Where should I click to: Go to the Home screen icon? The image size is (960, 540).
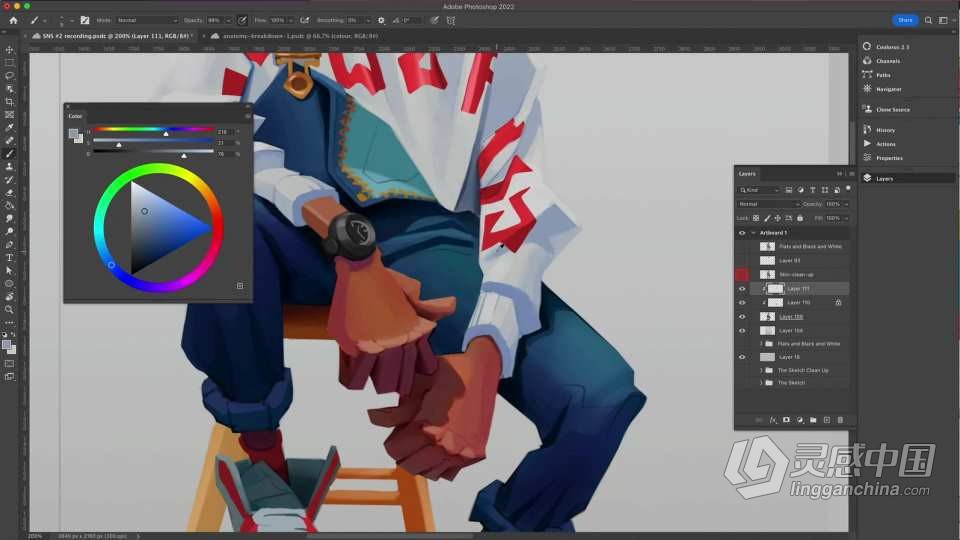pos(13,20)
